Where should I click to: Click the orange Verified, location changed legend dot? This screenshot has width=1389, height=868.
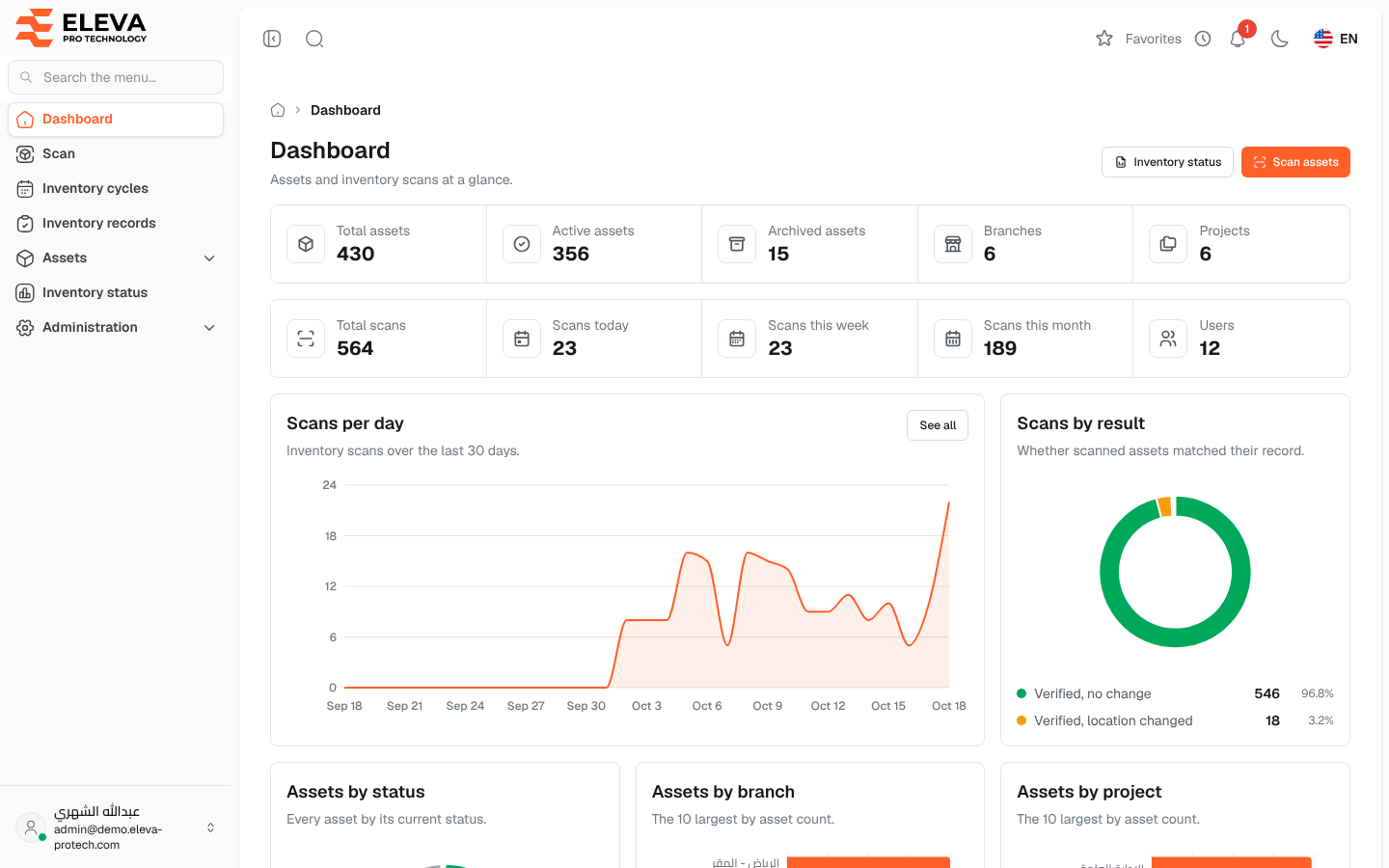click(1021, 720)
